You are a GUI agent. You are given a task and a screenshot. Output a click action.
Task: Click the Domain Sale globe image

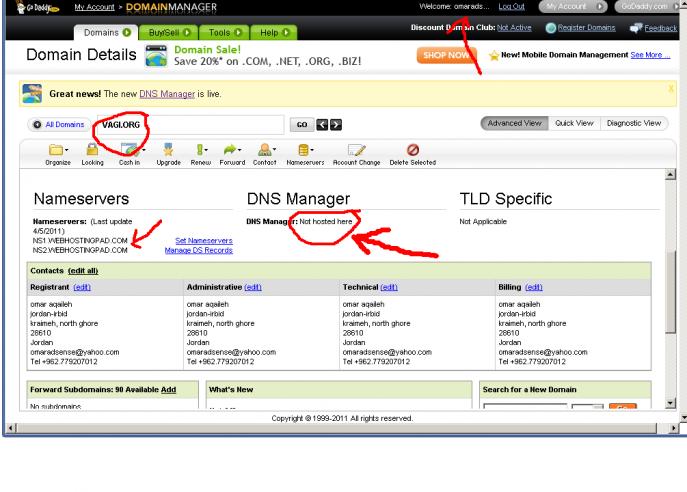click(x=156, y=56)
